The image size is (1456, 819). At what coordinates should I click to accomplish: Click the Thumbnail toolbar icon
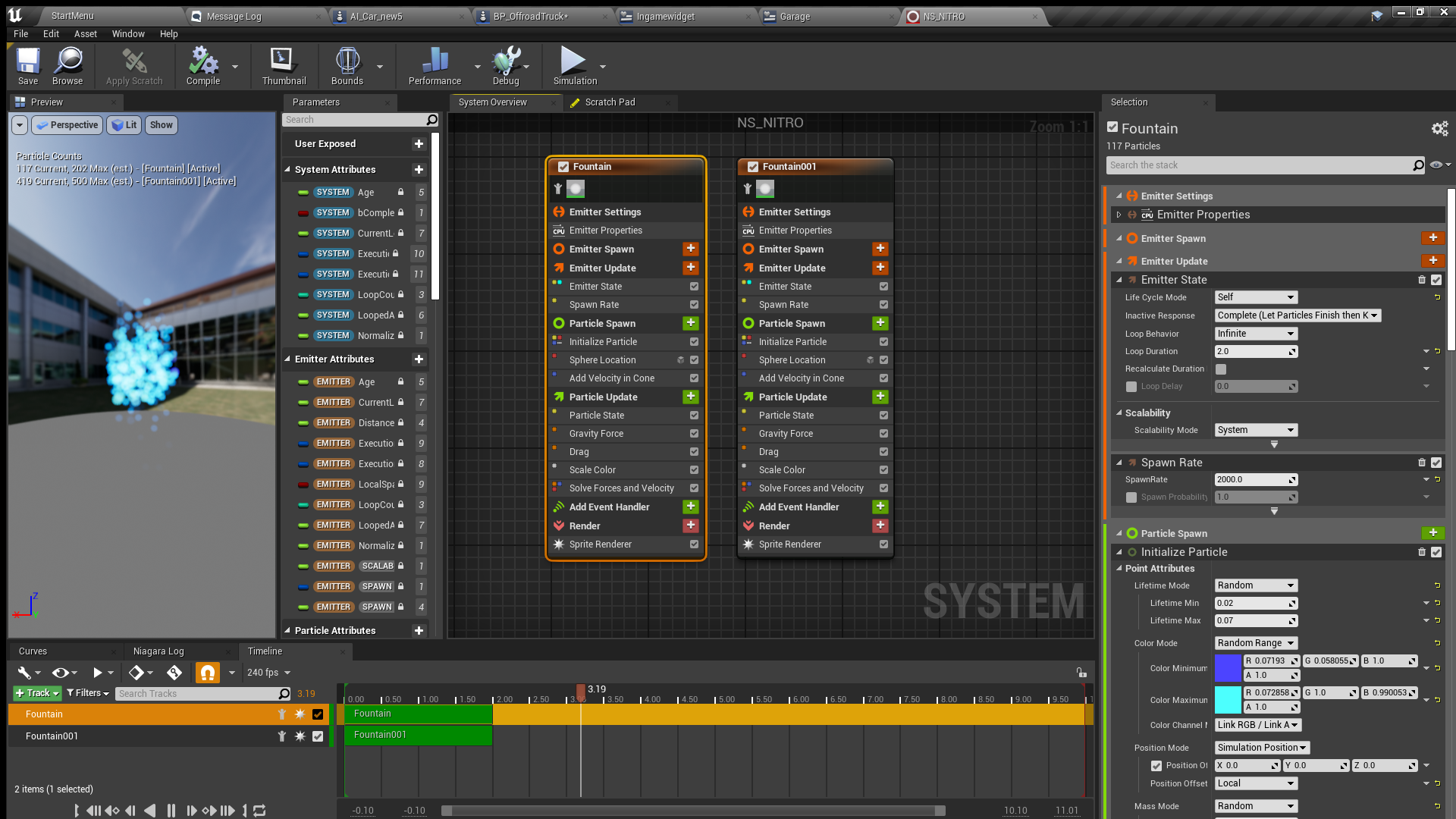pyautogui.click(x=284, y=66)
